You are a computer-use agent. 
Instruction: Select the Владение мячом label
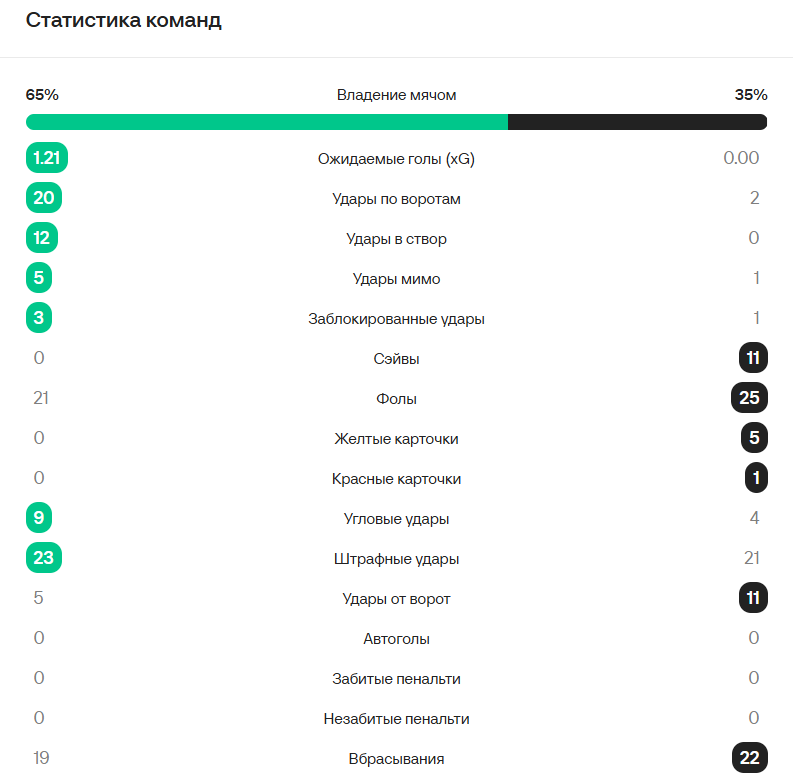click(x=396, y=95)
